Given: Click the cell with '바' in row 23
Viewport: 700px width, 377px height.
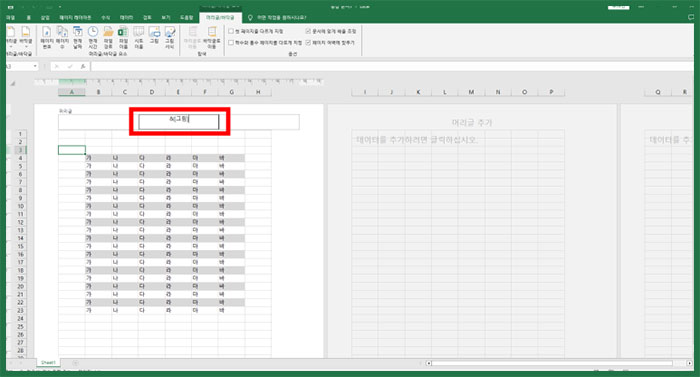Looking at the screenshot, I should pos(231,310).
